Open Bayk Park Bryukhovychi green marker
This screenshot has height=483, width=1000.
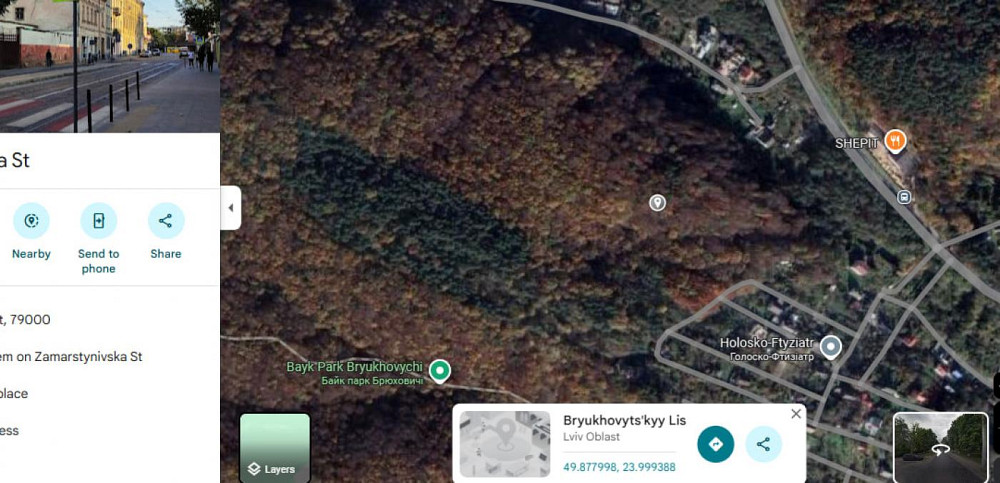click(x=439, y=371)
